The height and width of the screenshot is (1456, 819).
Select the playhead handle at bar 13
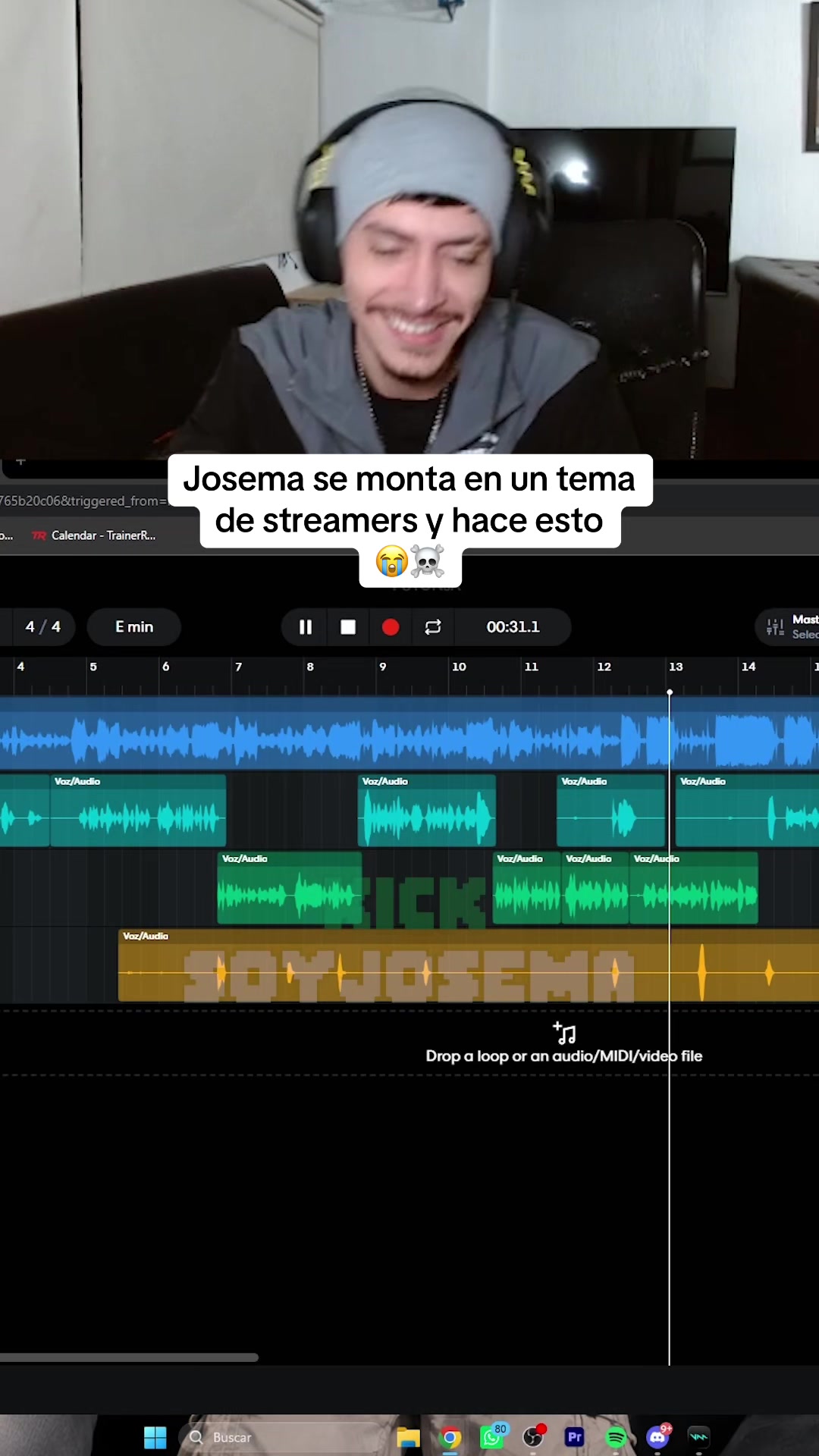tap(670, 692)
